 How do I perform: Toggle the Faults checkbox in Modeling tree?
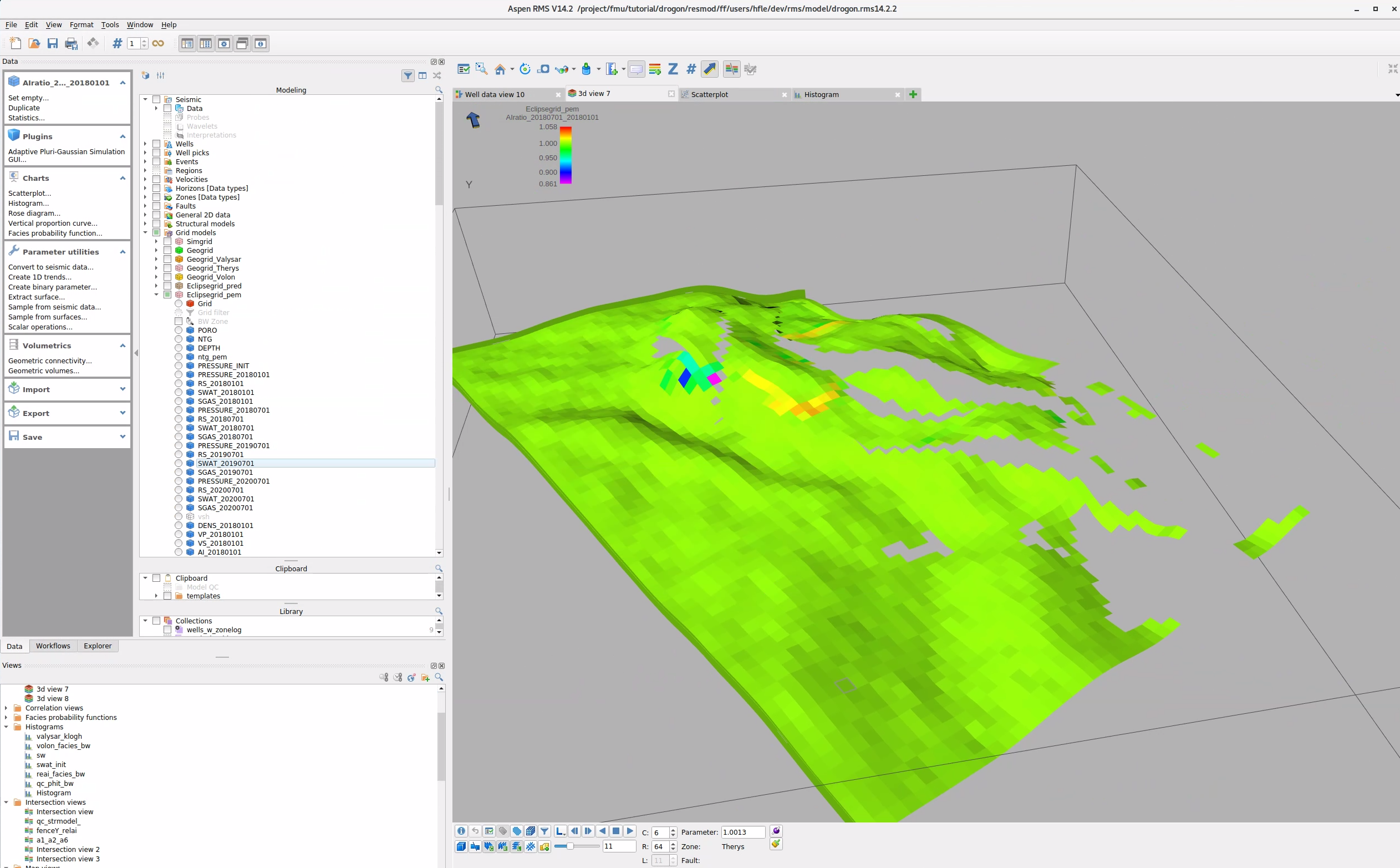(x=156, y=206)
